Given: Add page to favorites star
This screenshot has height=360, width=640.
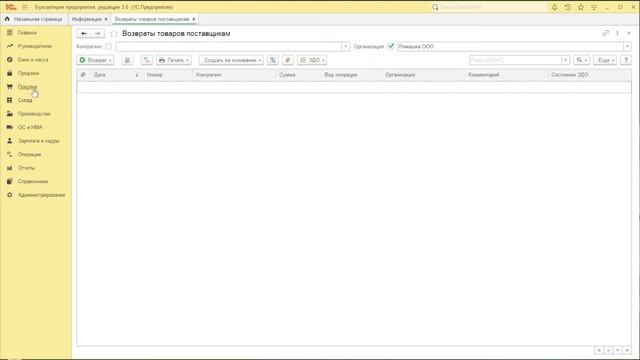Looking at the screenshot, I should 114,33.
